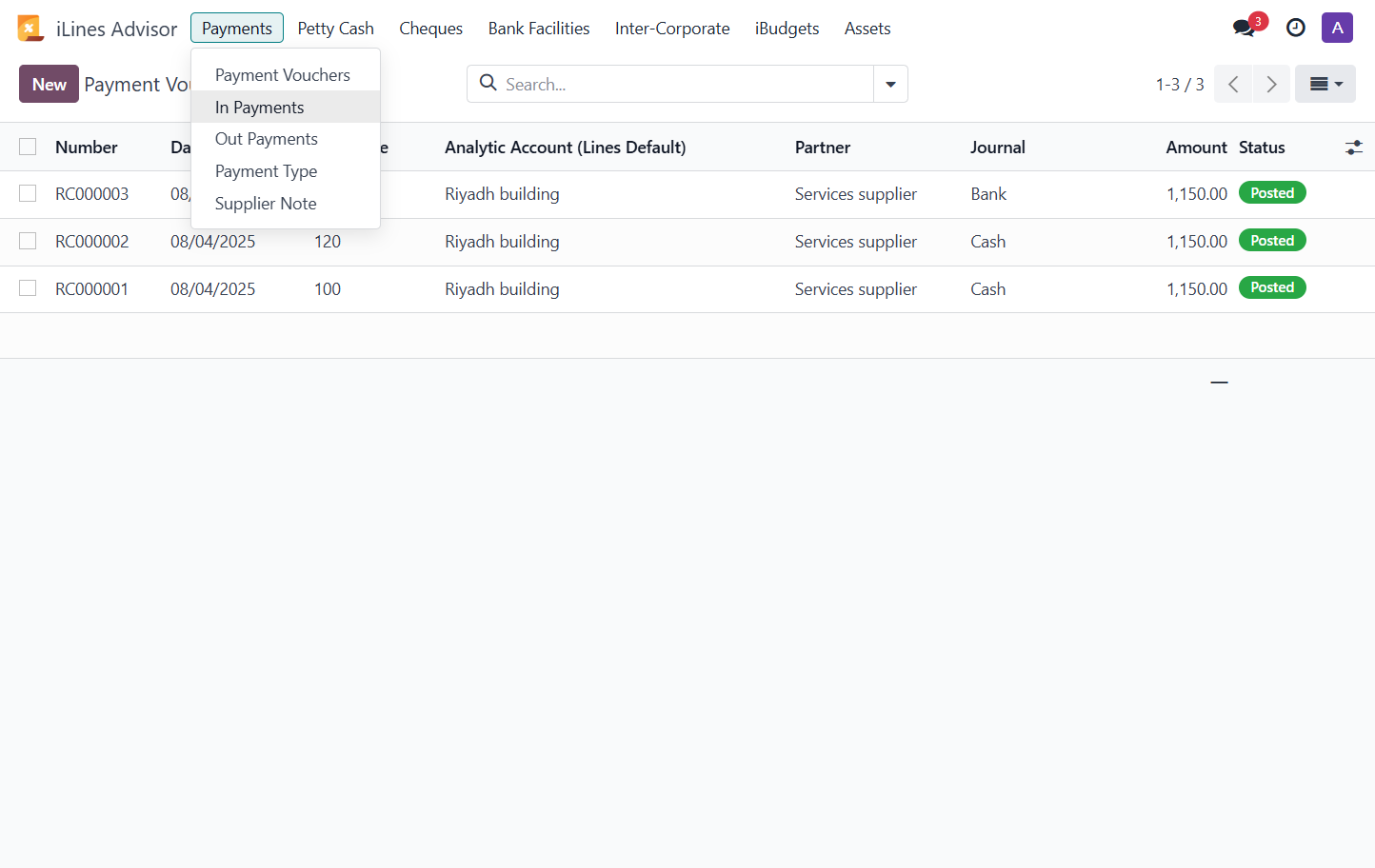Image resolution: width=1375 pixels, height=868 pixels.
Task: Open record RC000003
Action: click(91, 194)
